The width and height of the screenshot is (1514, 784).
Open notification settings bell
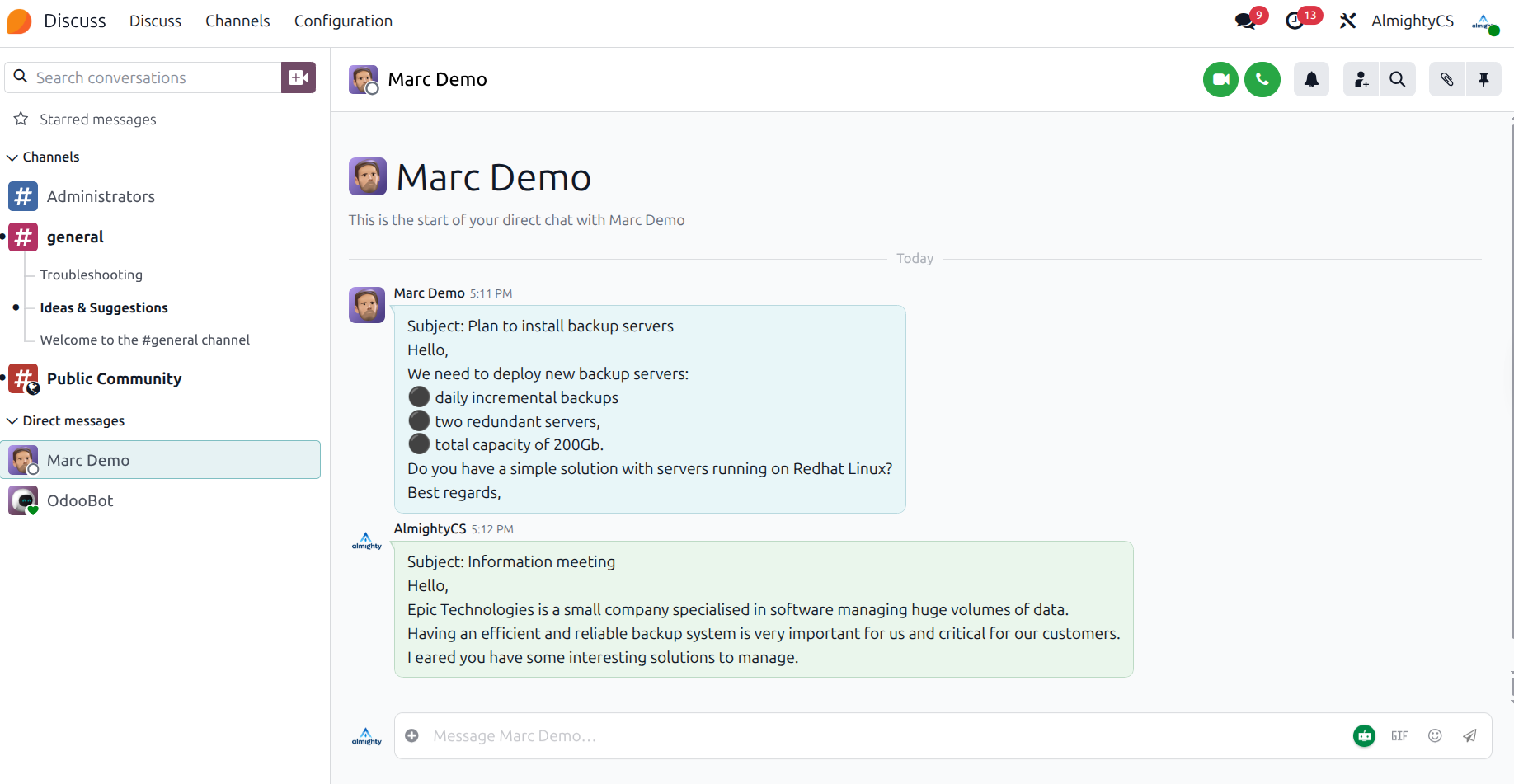[x=1311, y=80]
